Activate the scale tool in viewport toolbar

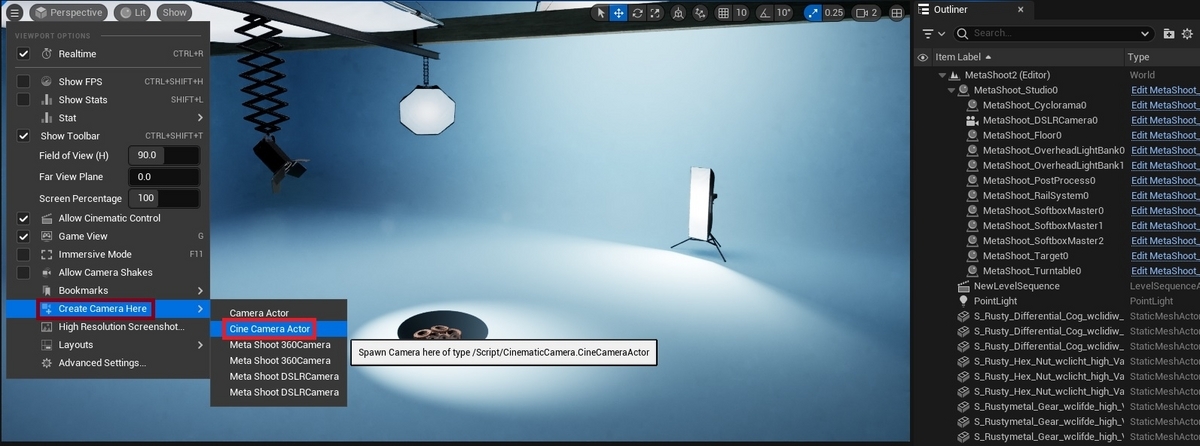(x=654, y=13)
